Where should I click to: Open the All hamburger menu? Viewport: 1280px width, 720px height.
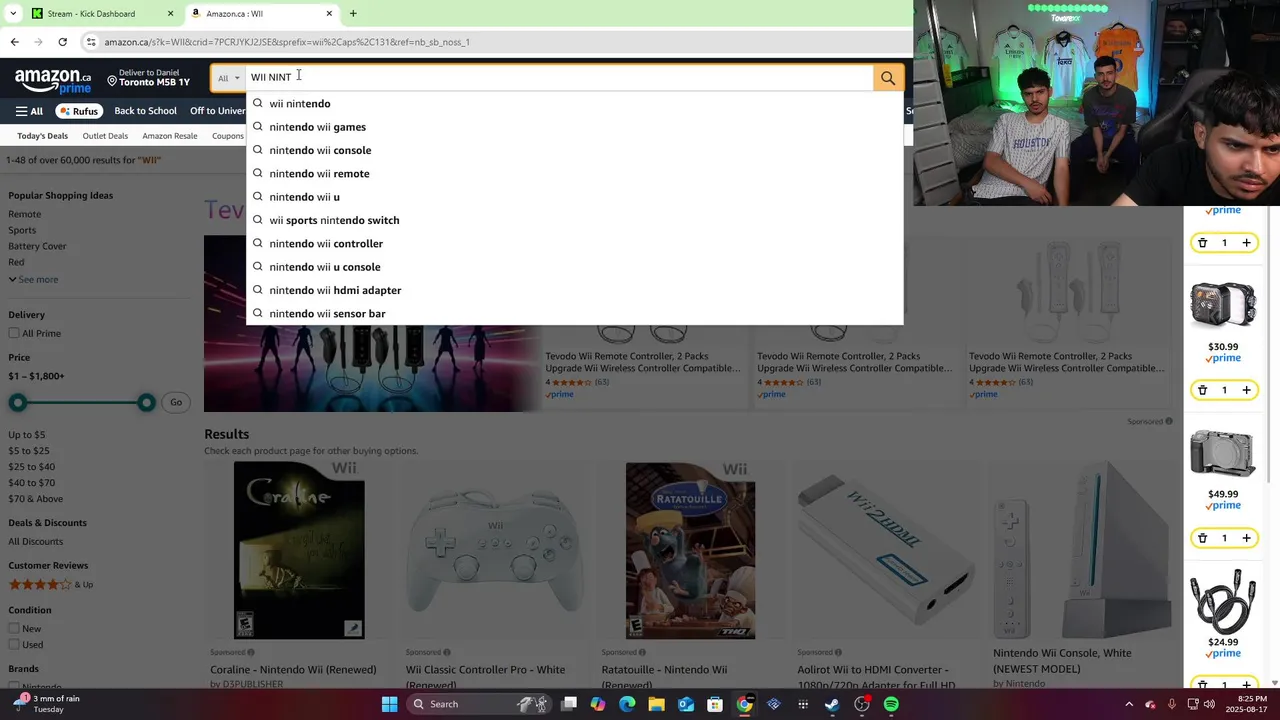pyautogui.click(x=29, y=111)
